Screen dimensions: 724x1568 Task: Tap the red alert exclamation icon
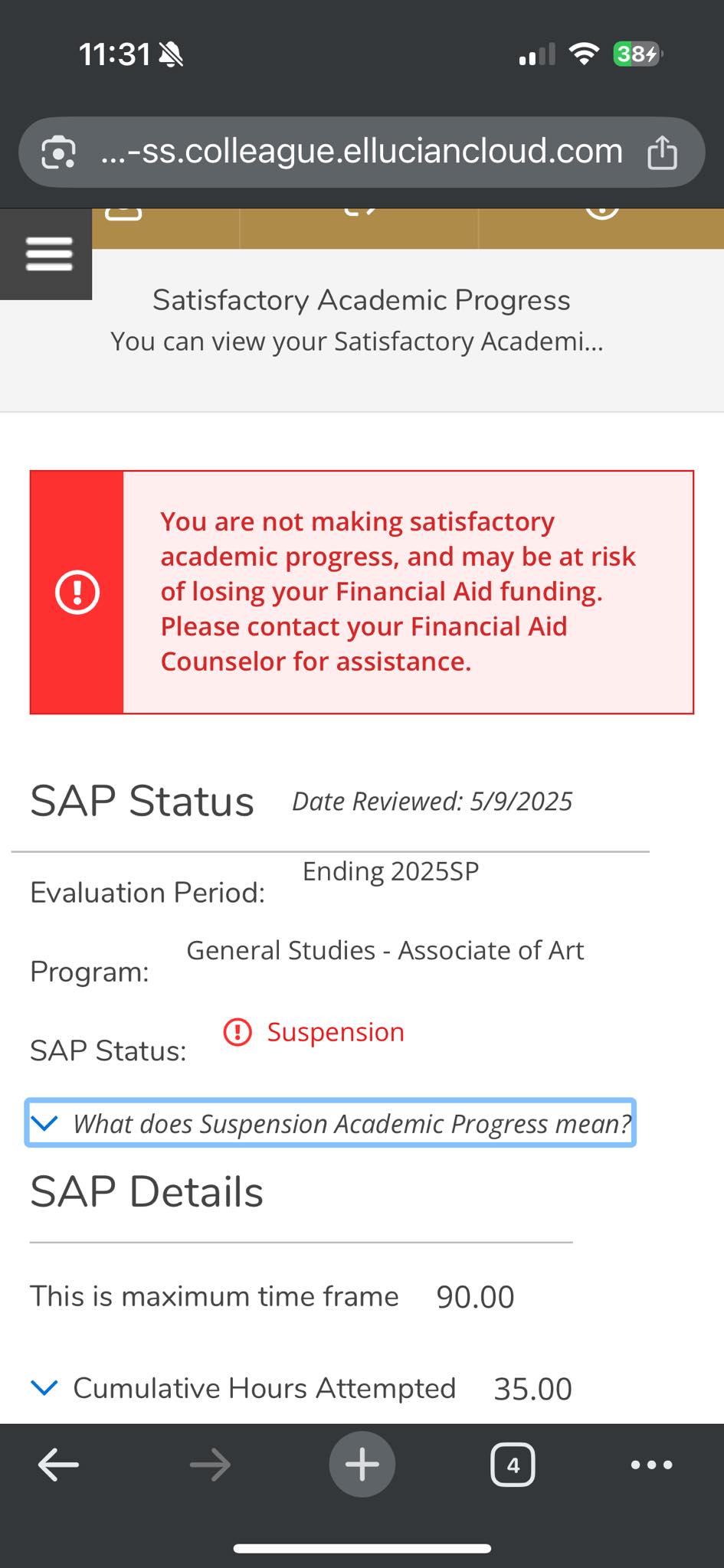click(x=77, y=593)
